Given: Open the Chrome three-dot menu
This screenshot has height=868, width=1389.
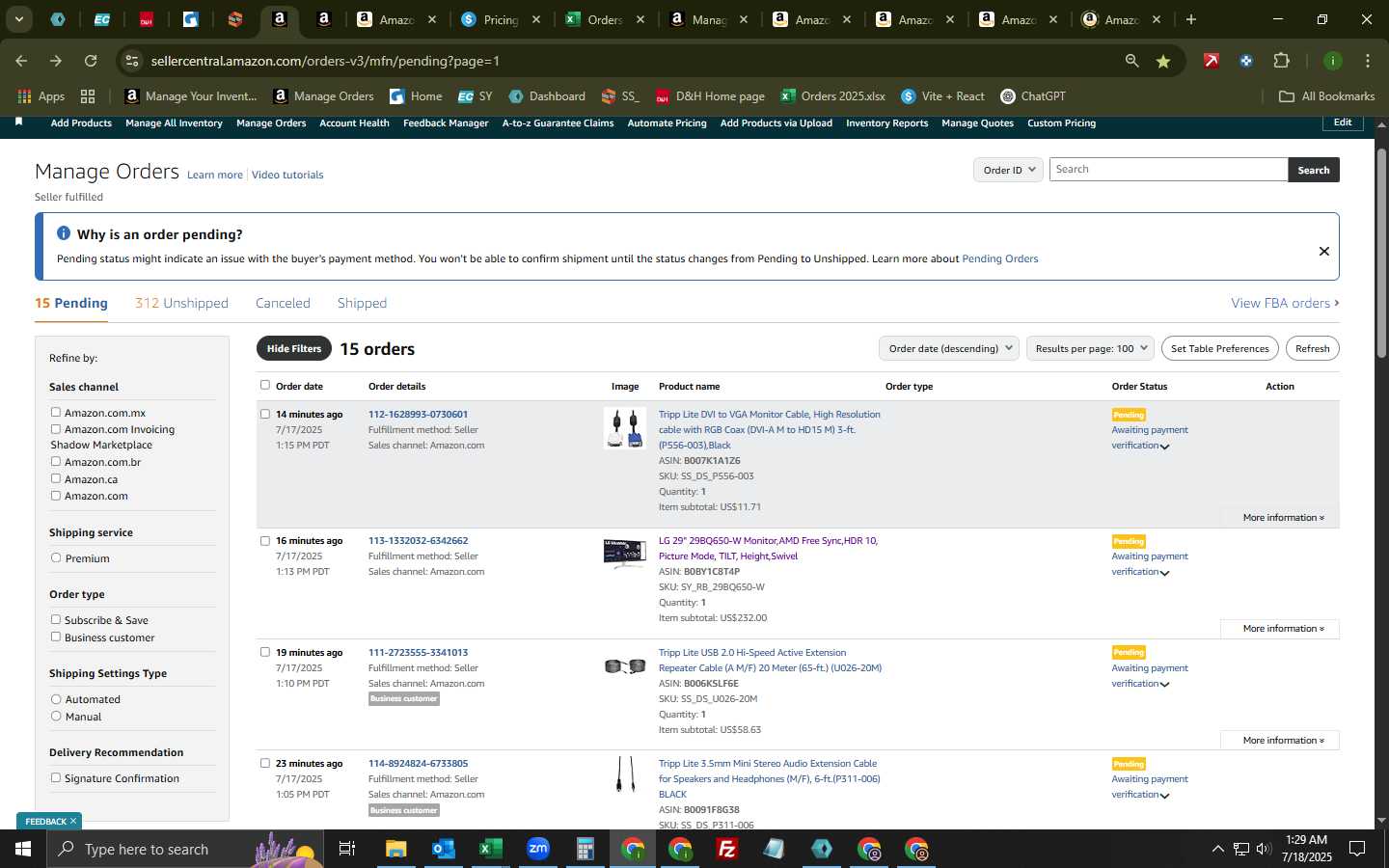Looking at the screenshot, I should [1367, 61].
